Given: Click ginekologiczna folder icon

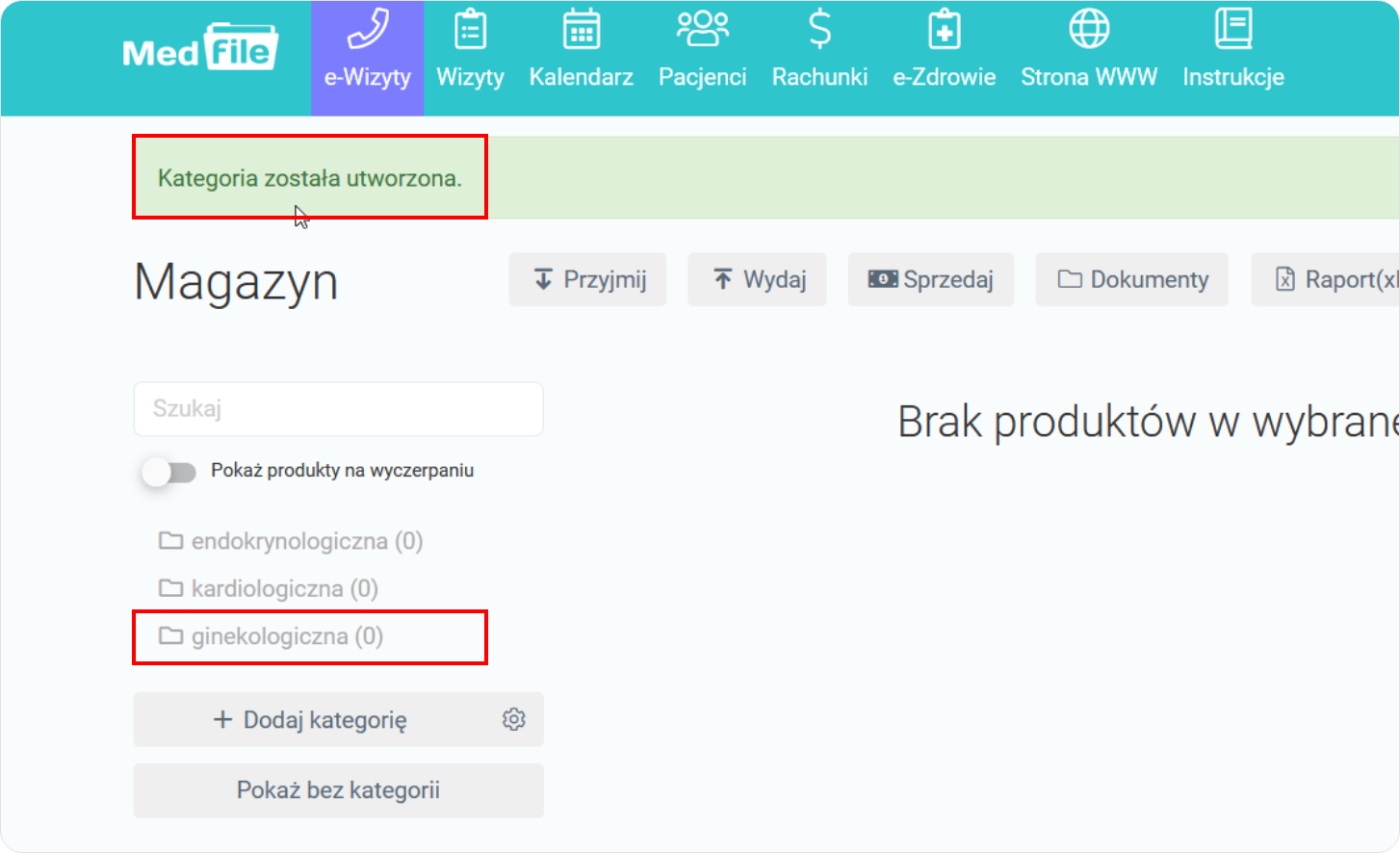Looking at the screenshot, I should (x=170, y=636).
